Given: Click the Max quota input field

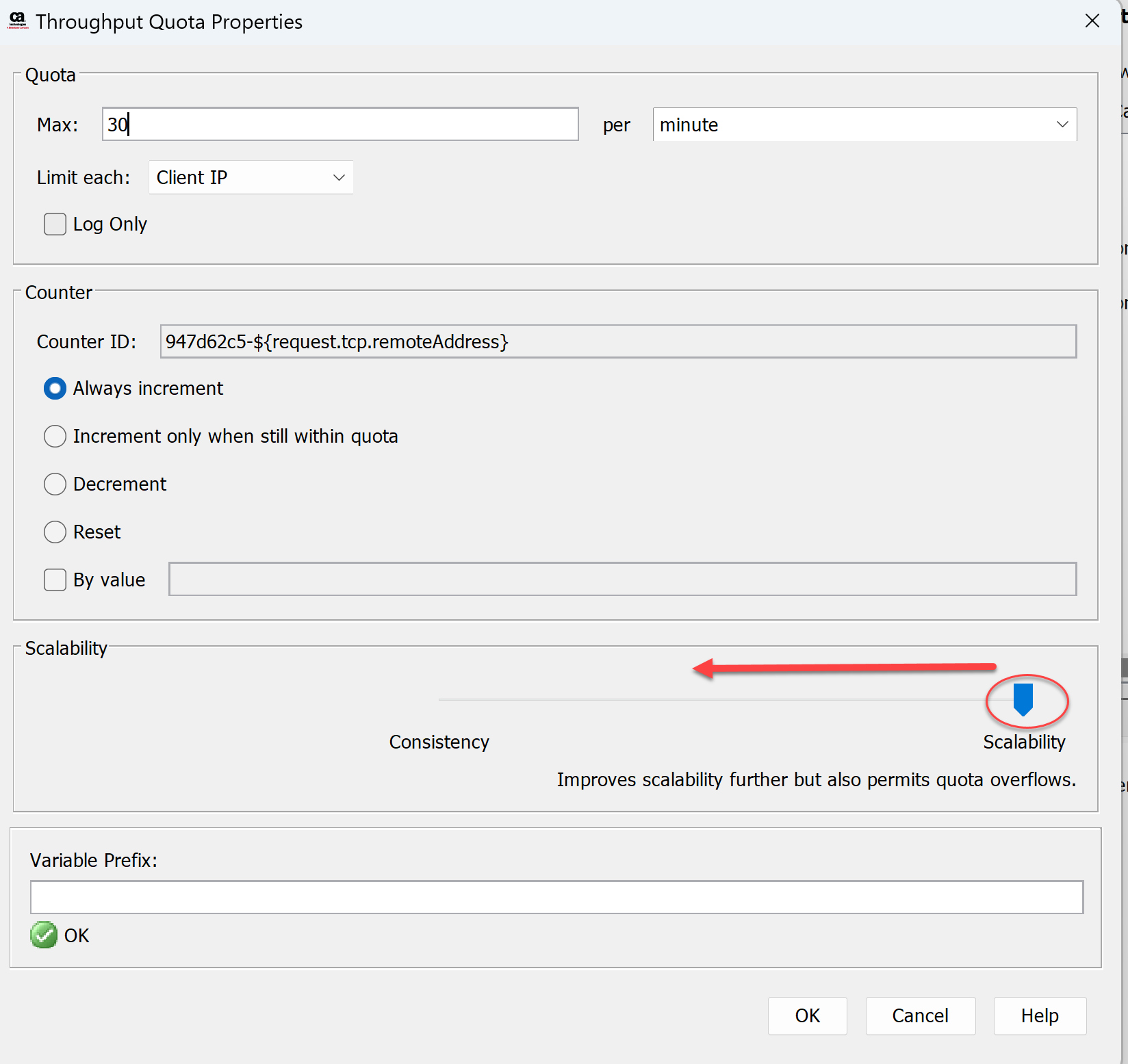Looking at the screenshot, I should coord(340,125).
